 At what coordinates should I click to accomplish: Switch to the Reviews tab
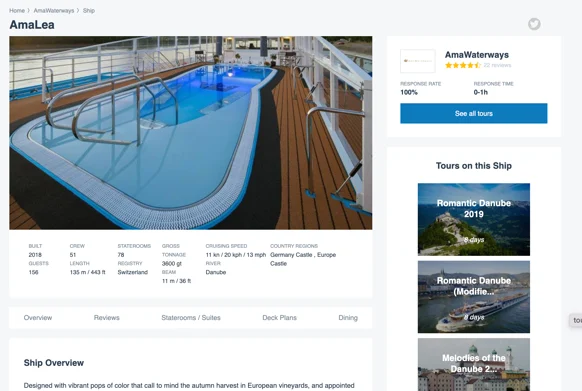point(107,317)
